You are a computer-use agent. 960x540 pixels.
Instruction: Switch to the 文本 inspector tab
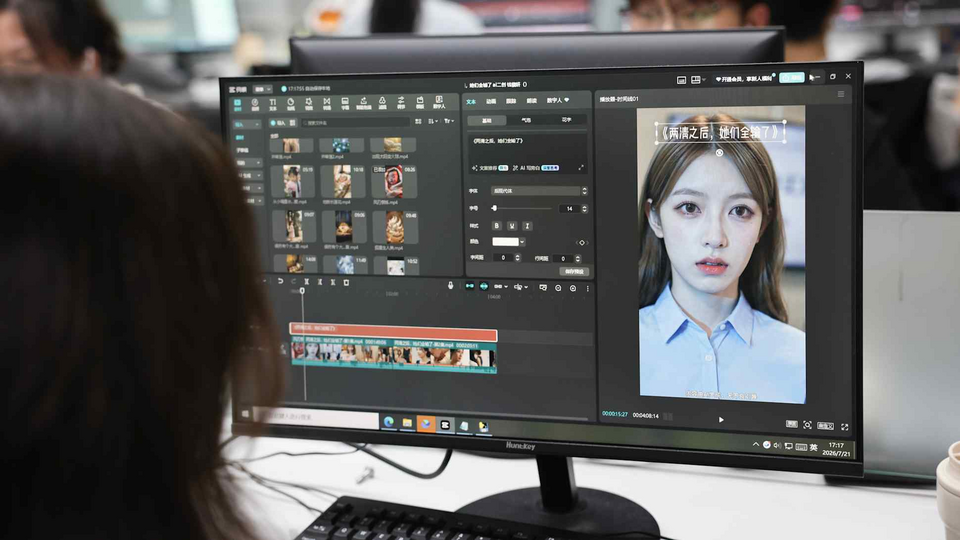(x=471, y=102)
